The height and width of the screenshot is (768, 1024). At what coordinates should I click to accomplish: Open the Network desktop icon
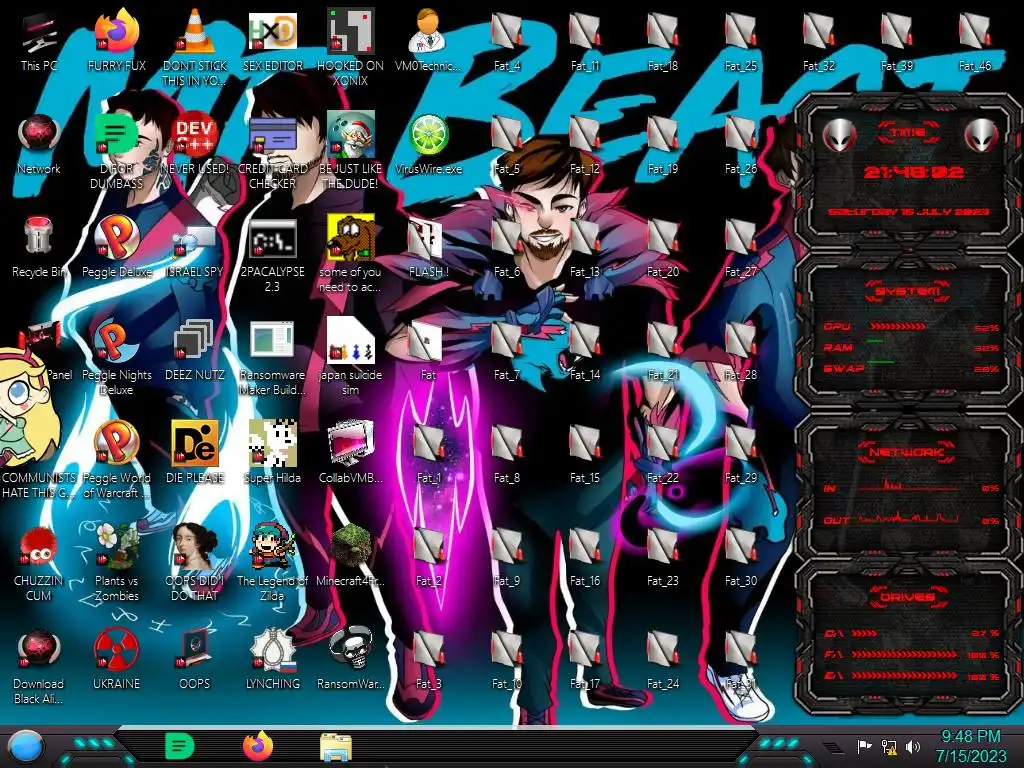39,135
